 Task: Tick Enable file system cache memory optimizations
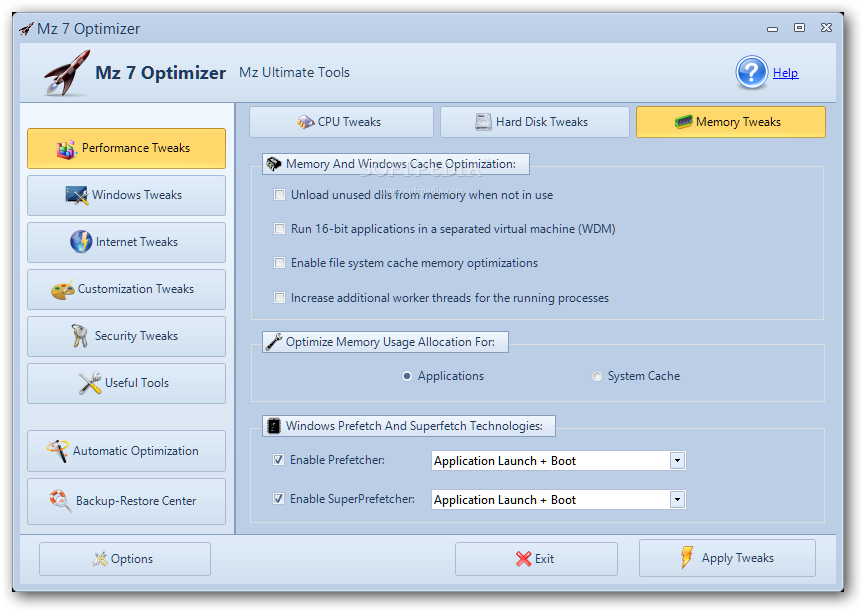point(280,263)
